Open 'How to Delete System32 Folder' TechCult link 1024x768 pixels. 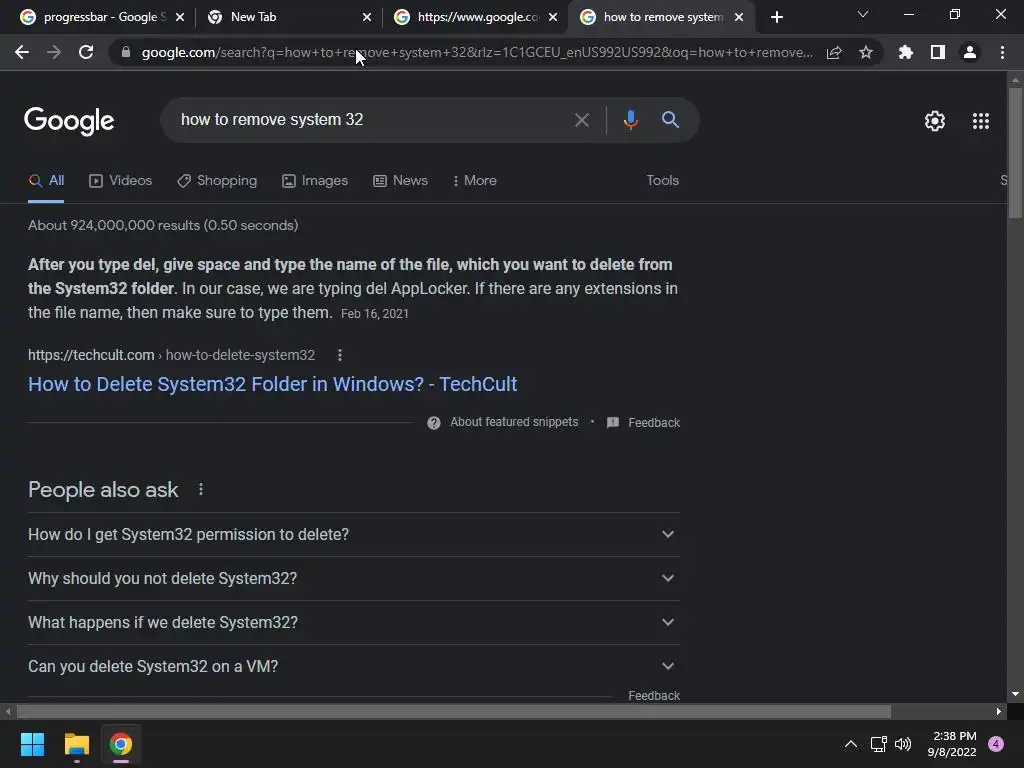tap(272, 384)
